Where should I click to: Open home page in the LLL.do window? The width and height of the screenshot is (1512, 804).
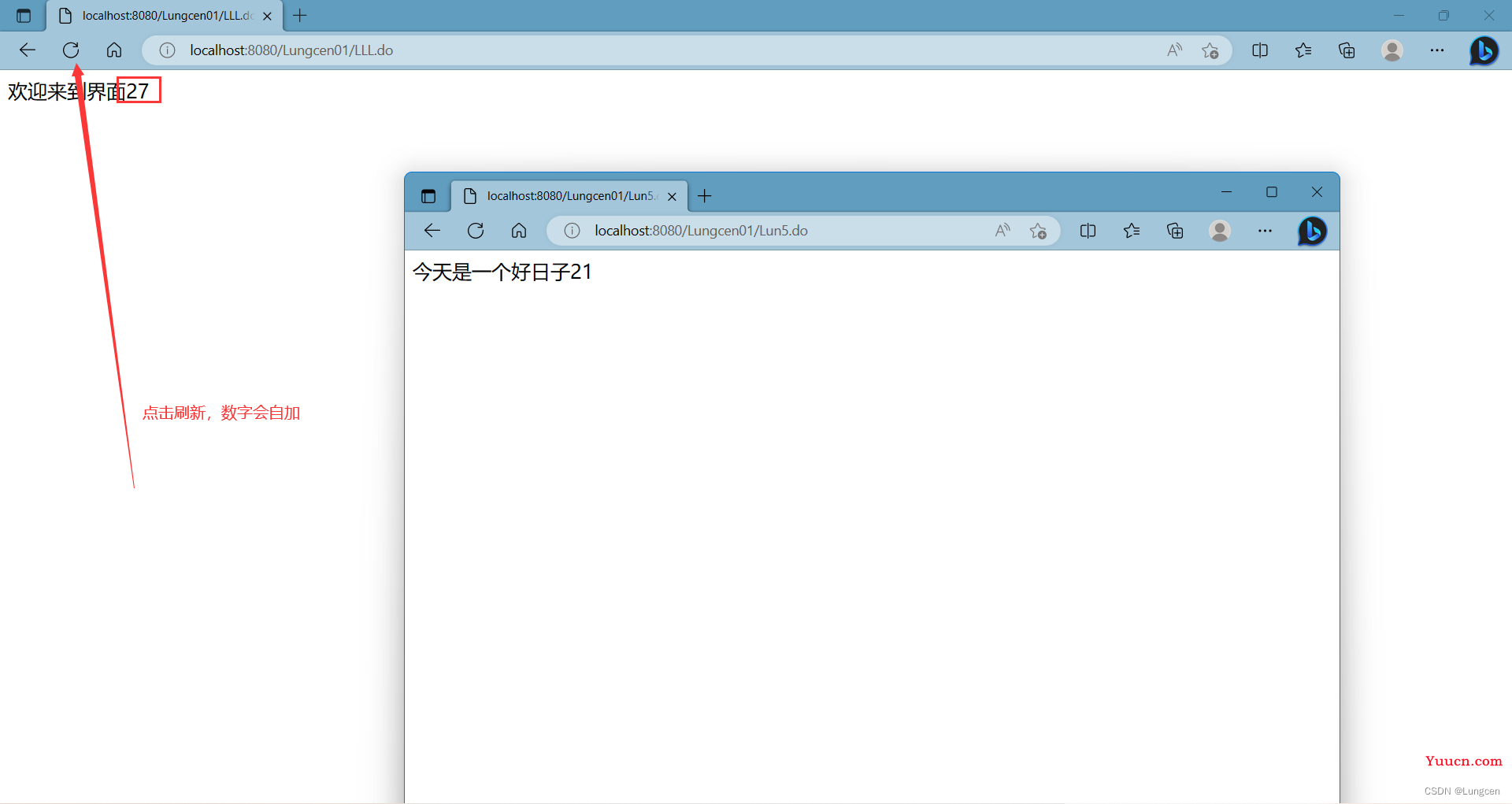click(114, 50)
